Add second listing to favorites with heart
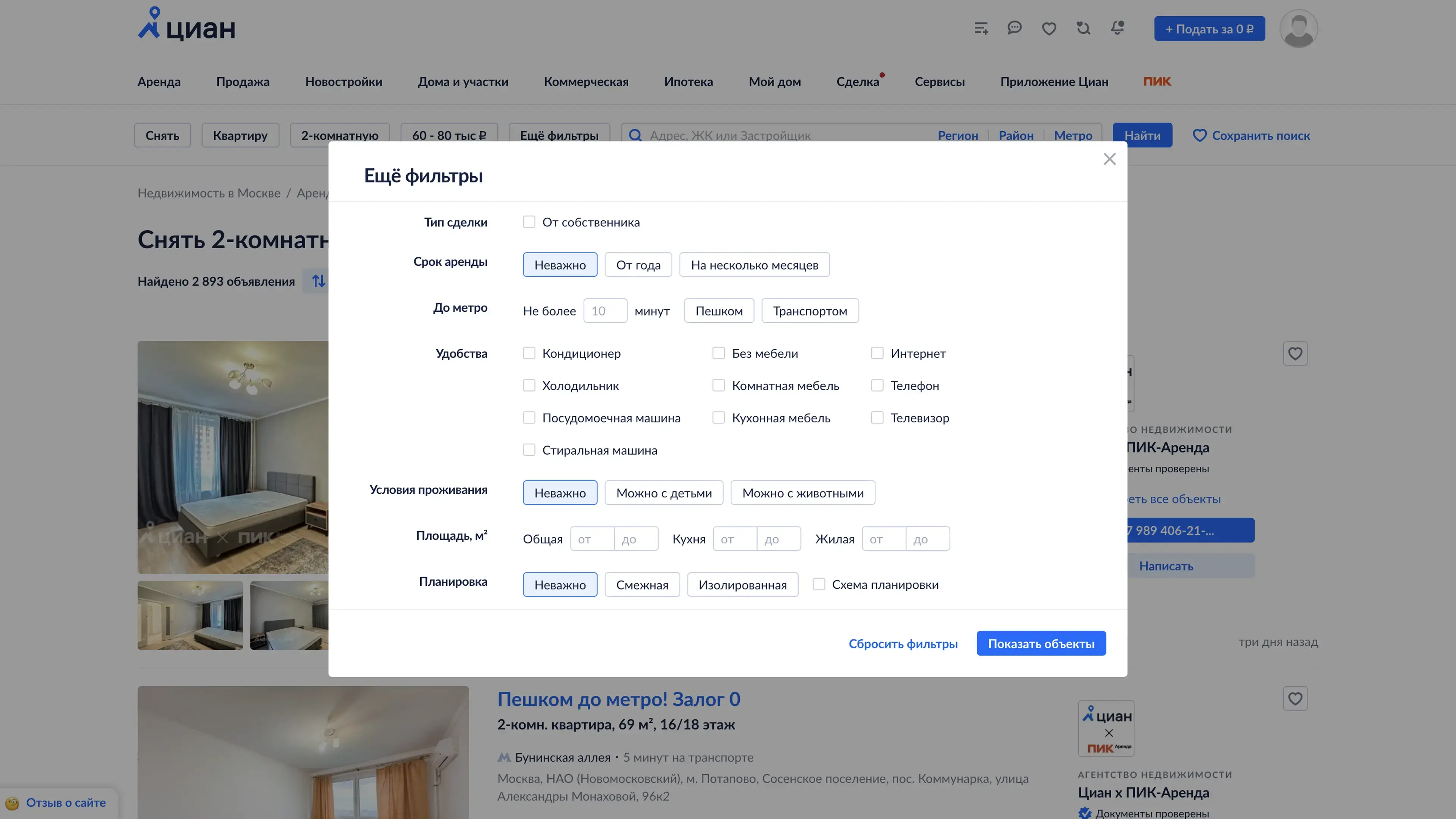1456x819 pixels. click(1295, 698)
